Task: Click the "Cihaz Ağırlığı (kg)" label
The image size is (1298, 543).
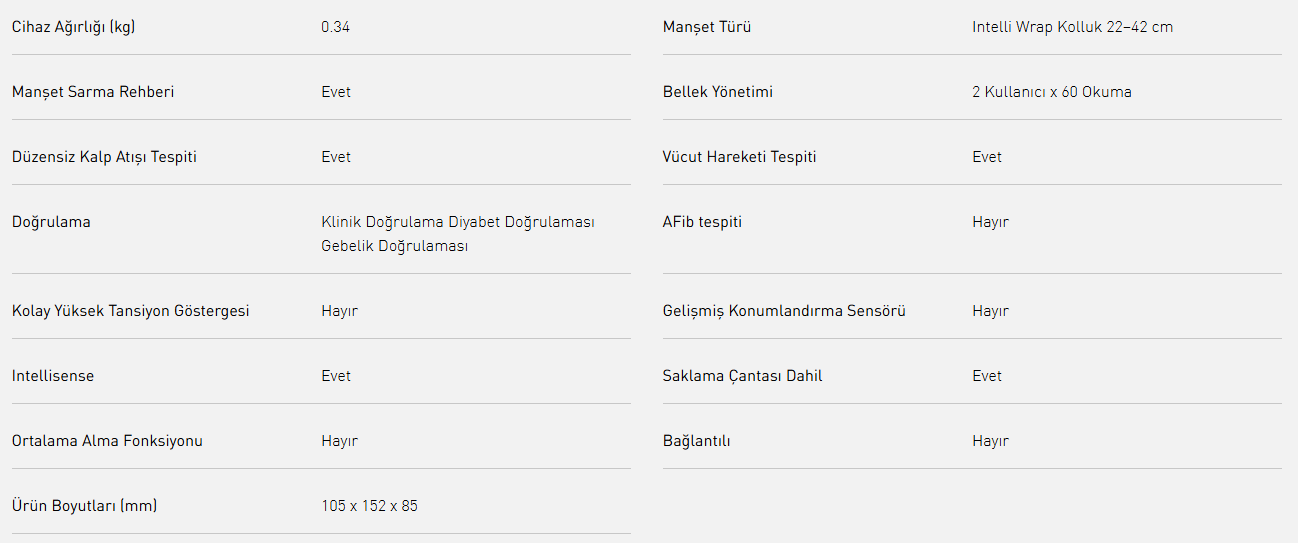Action: (x=73, y=27)
